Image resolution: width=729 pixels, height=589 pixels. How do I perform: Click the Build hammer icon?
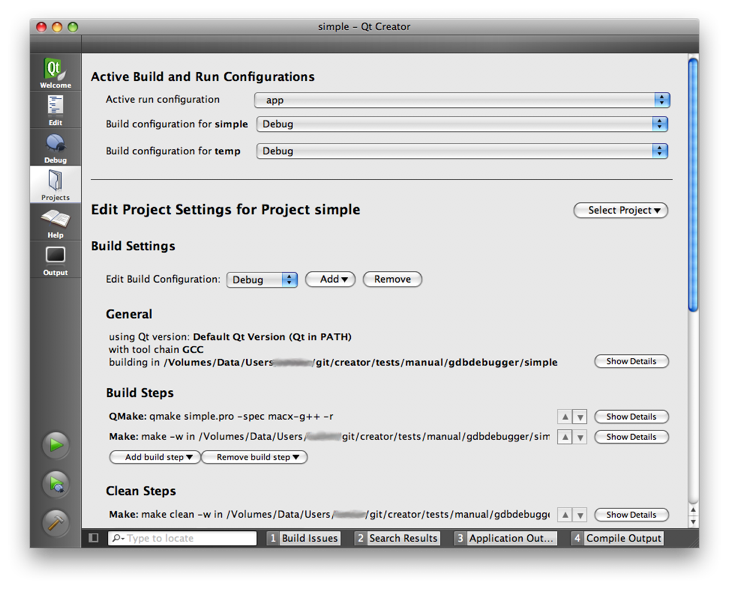tap(55, 521)
